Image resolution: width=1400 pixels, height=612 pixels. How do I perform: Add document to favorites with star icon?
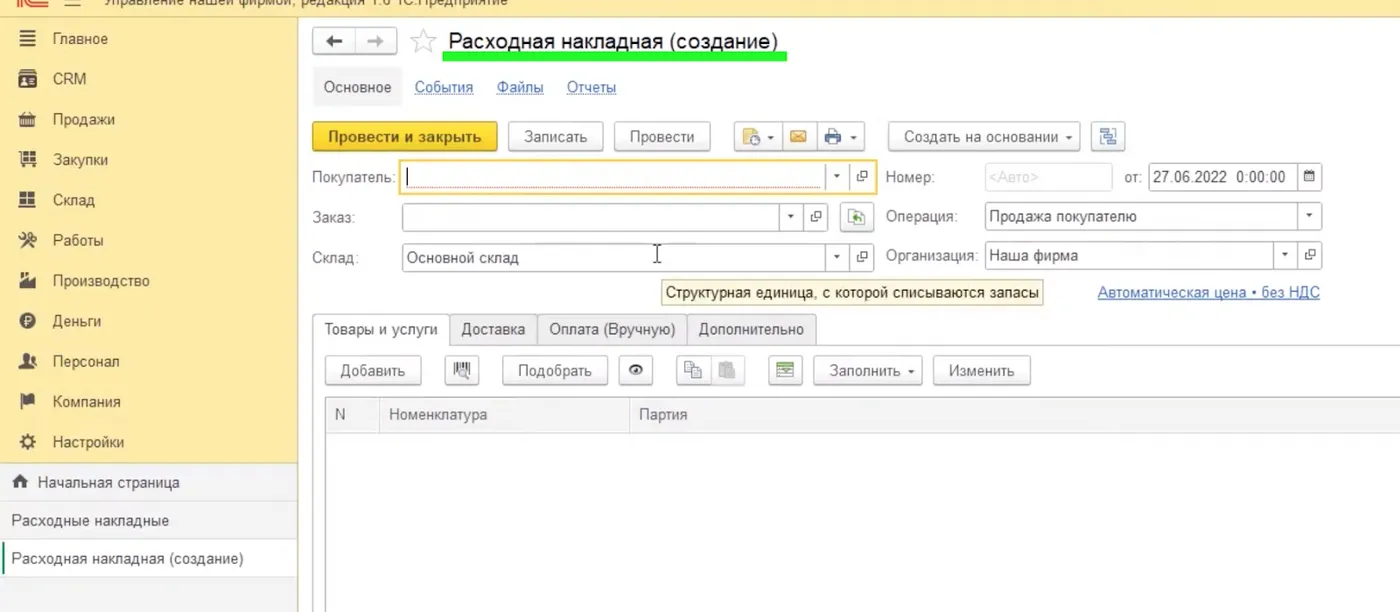pyautogui.click(x=424, y=41)
